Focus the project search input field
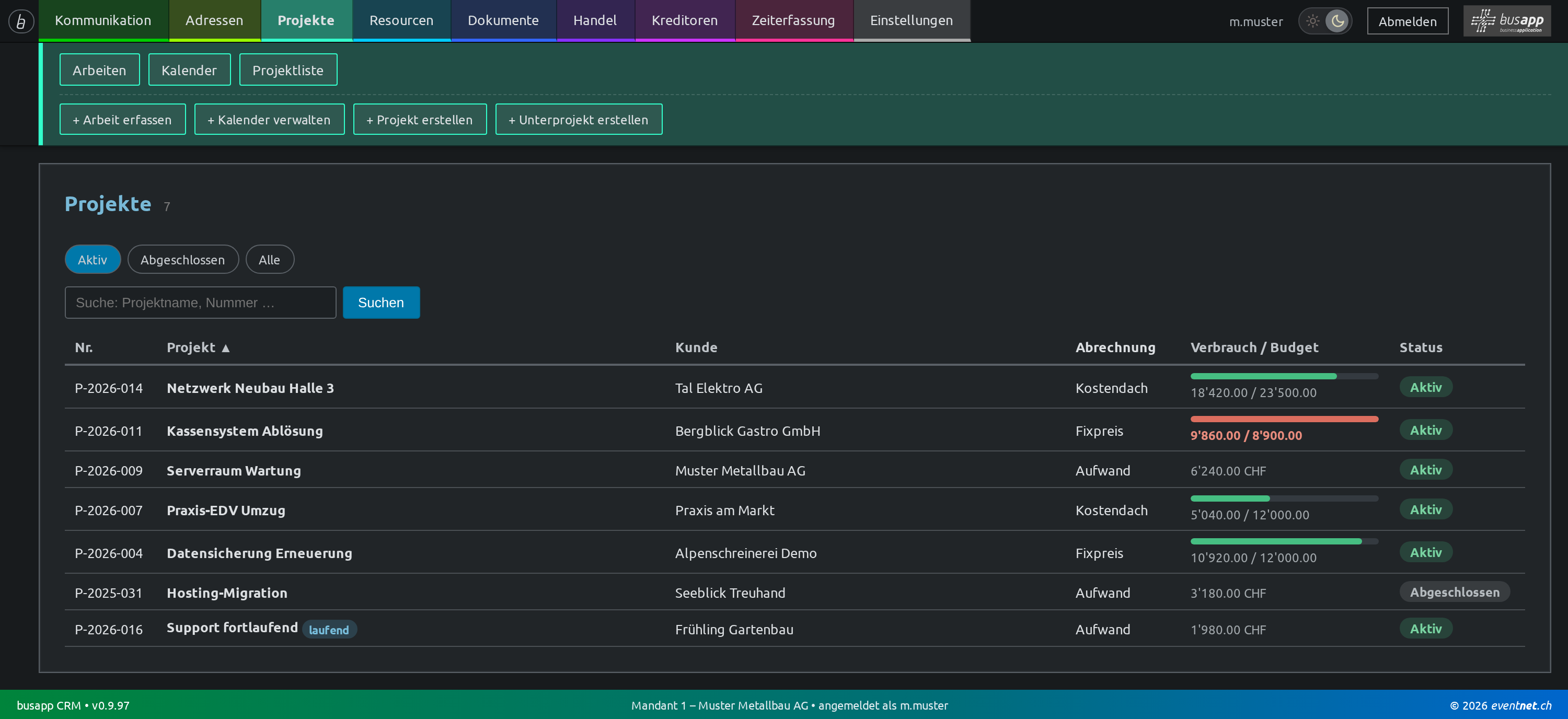The height and width of the screenshot is (719, 1568). tap(200, 303)
